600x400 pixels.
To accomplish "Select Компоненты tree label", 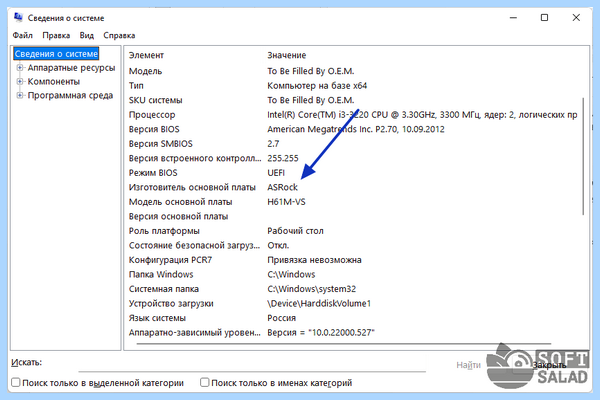I will (x=54, y=82).
